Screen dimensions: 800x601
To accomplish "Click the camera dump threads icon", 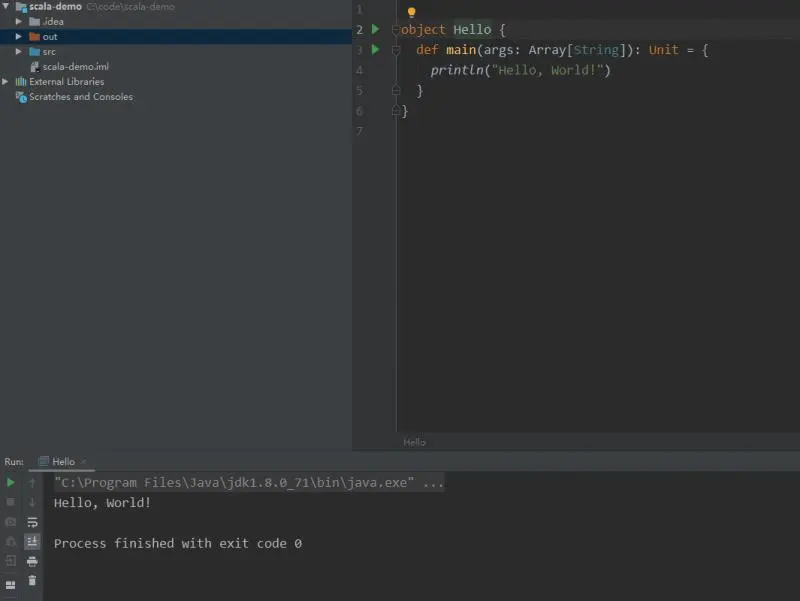I will coord(10,522).
